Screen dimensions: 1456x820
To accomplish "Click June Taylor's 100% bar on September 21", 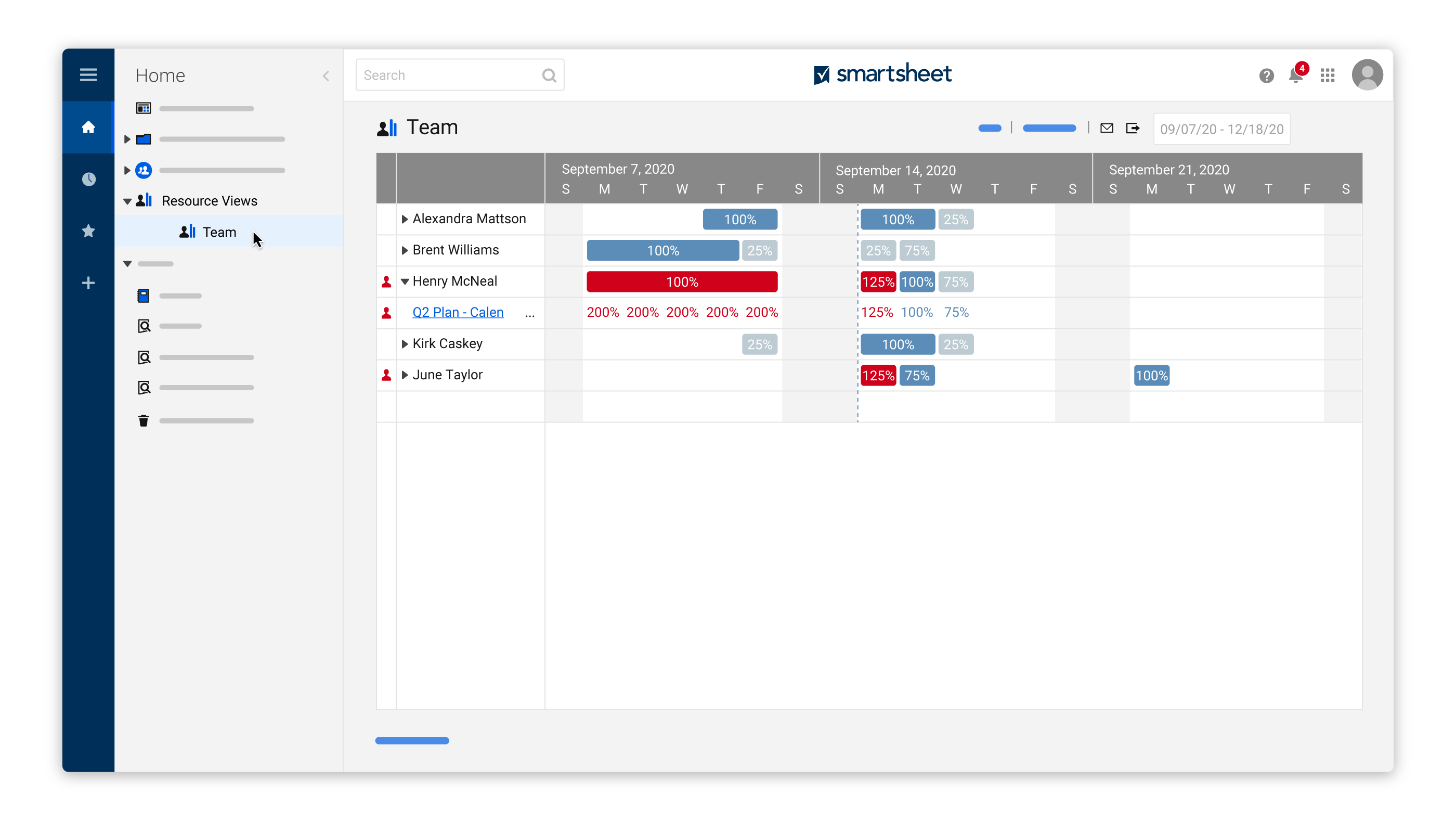I will 1151,376.
